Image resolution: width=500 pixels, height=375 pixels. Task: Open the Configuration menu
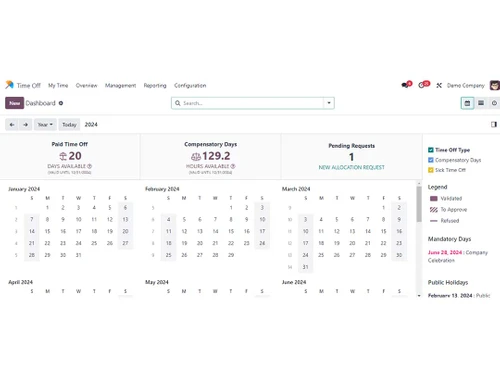tap(190, 85)
